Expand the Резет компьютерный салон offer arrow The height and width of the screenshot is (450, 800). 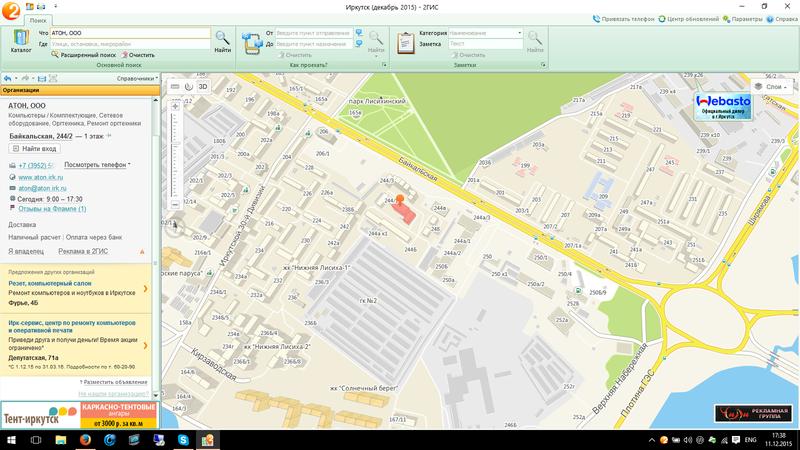point(145,289)
